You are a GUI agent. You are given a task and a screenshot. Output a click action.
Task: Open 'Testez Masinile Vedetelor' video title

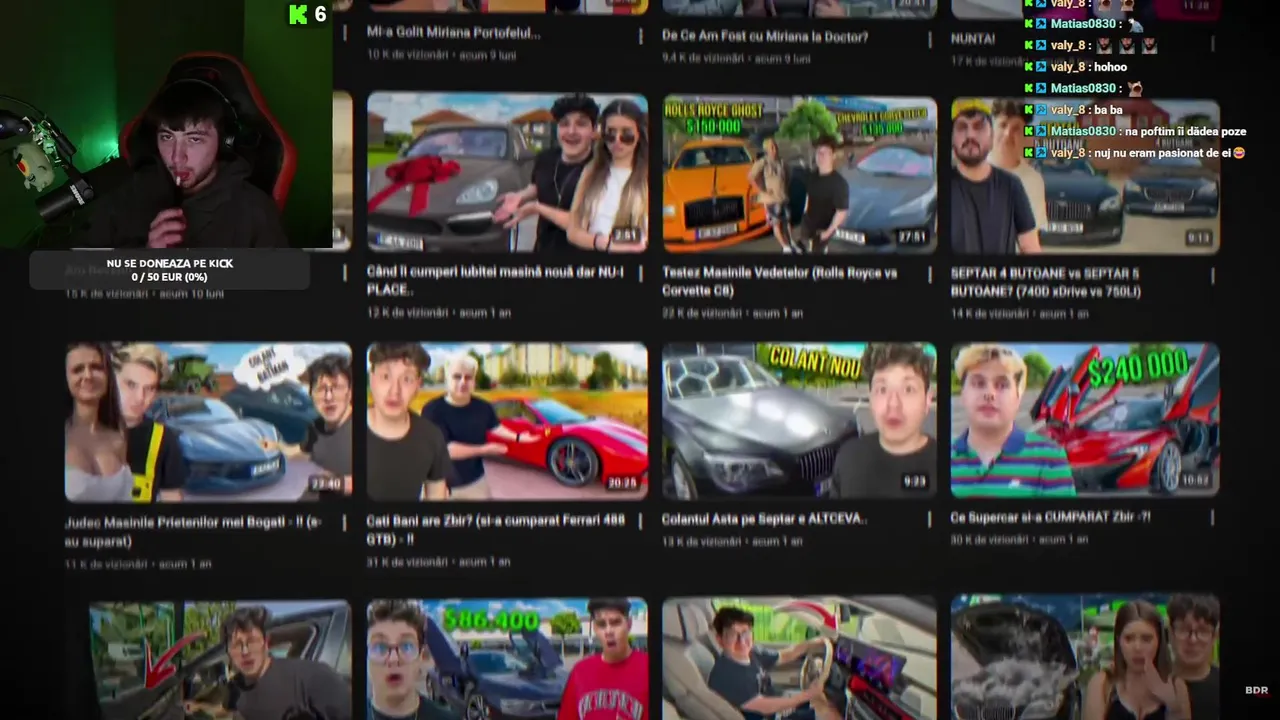point(780,282)
